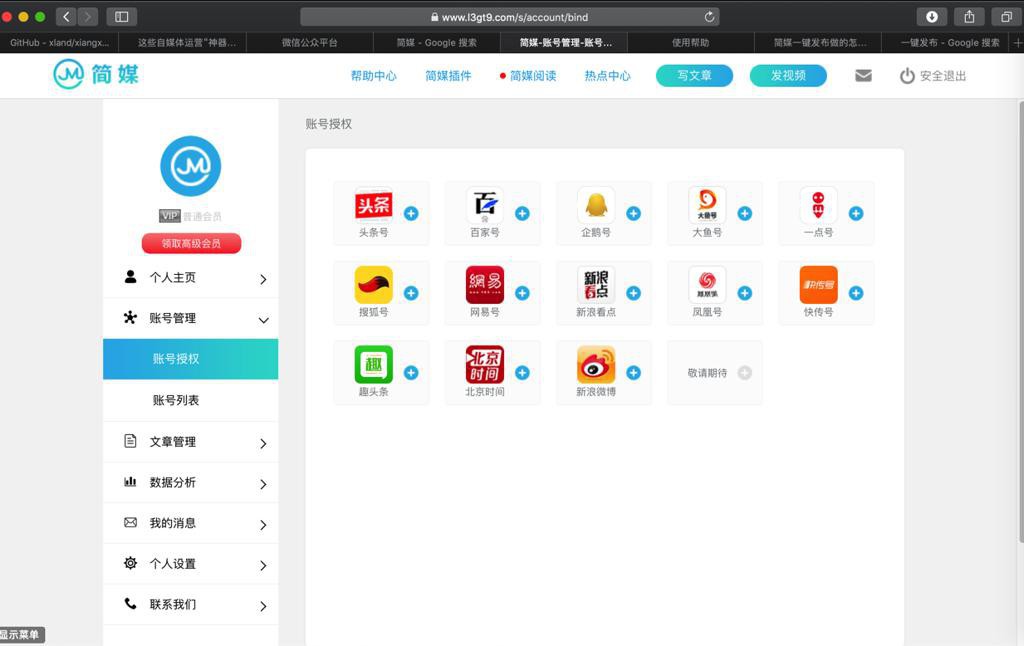Click the user avatar in sidebar
This screenshot has height=646, width=1024.
pyautogui.click(x=191, y=166)
